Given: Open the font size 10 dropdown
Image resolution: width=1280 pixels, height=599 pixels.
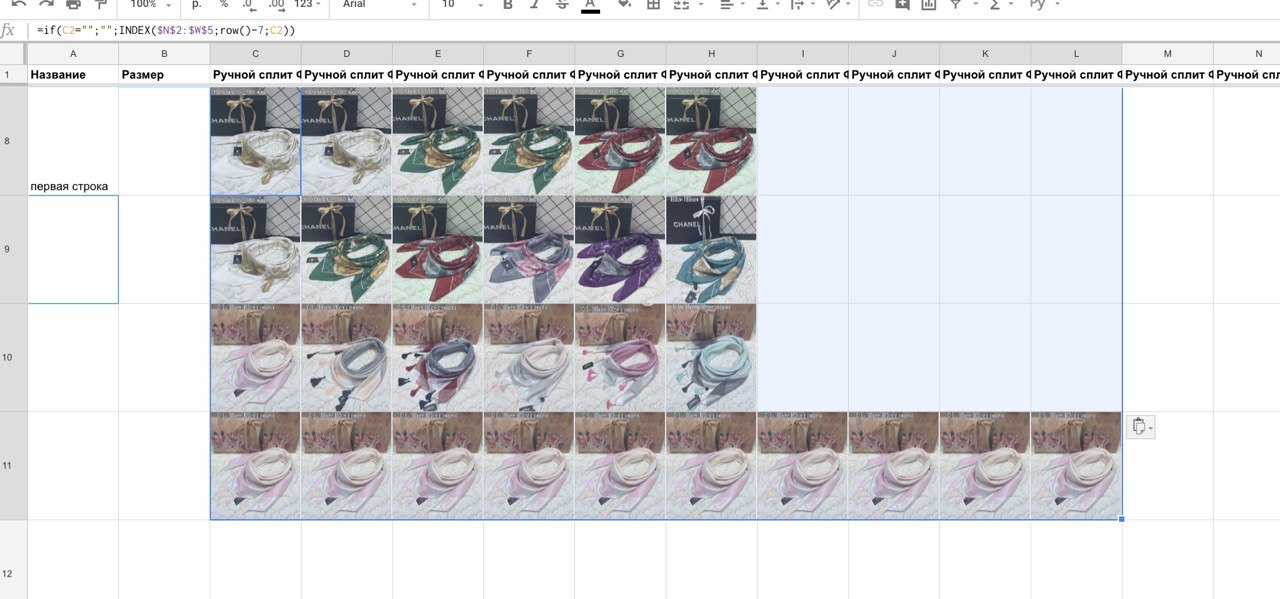Looking at the screenshot, I should [463, 5].
